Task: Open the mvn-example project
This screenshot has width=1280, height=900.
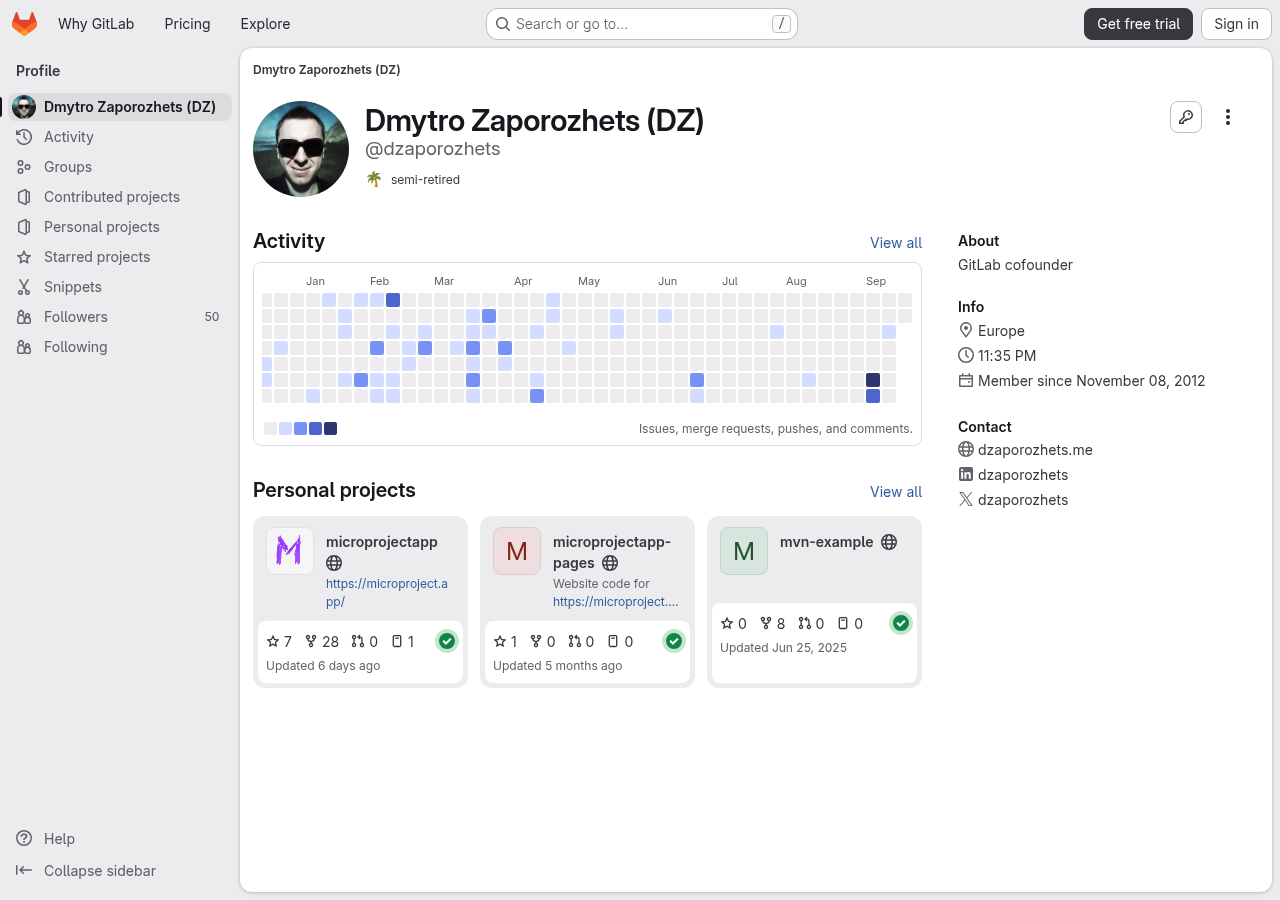Action: 826,542
